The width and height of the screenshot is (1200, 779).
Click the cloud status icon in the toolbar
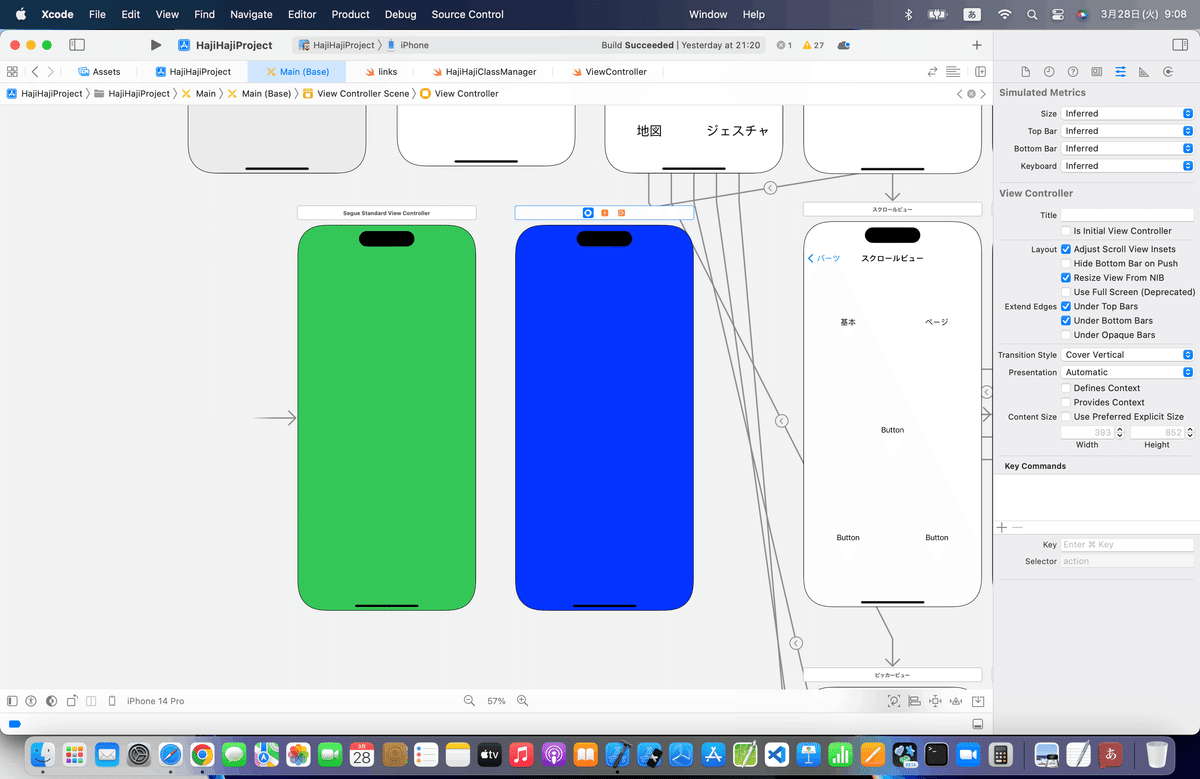pyautogui.click(x=845, y=45)
